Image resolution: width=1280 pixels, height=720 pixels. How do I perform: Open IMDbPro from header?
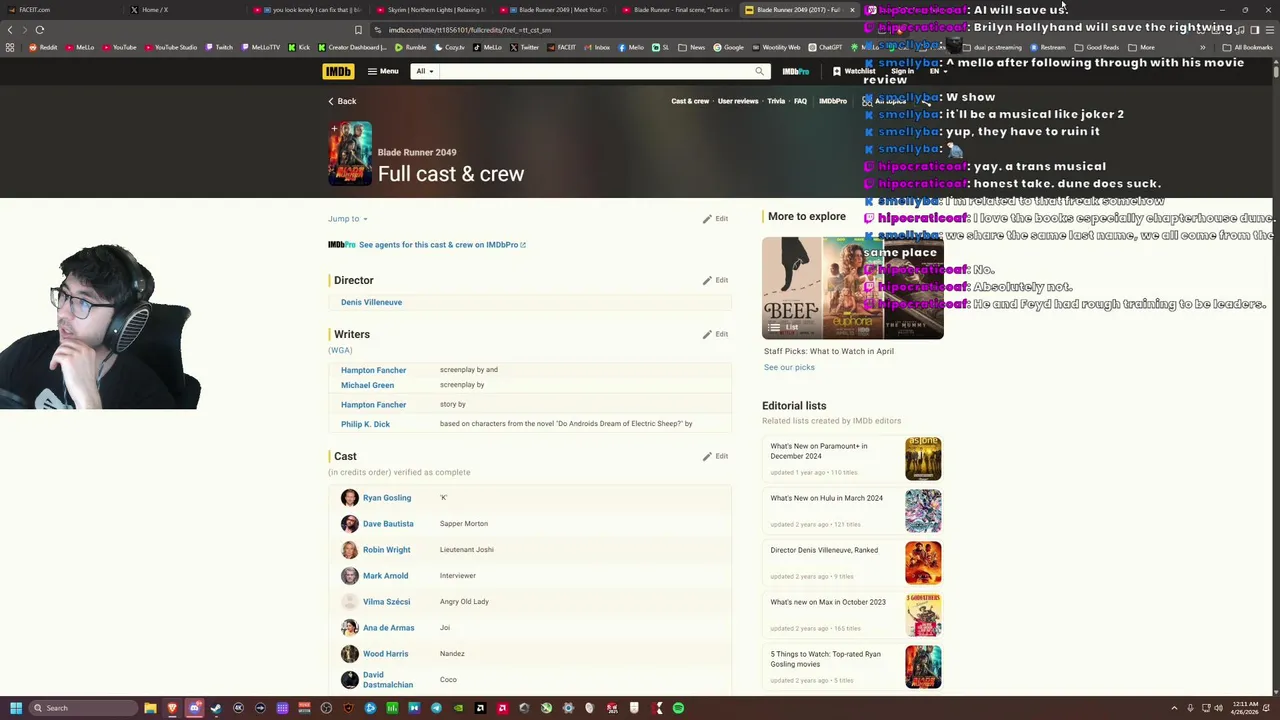796,71
